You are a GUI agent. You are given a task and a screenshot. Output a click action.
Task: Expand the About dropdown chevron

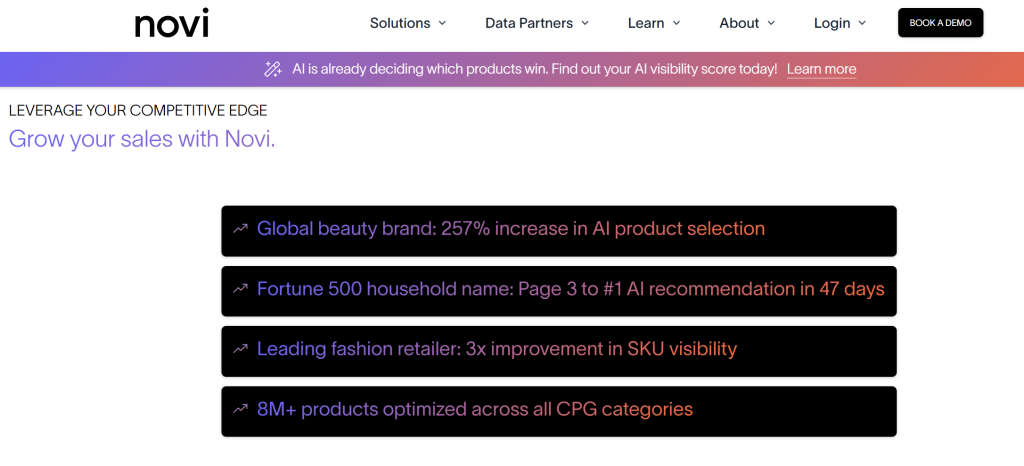(771, 23)
